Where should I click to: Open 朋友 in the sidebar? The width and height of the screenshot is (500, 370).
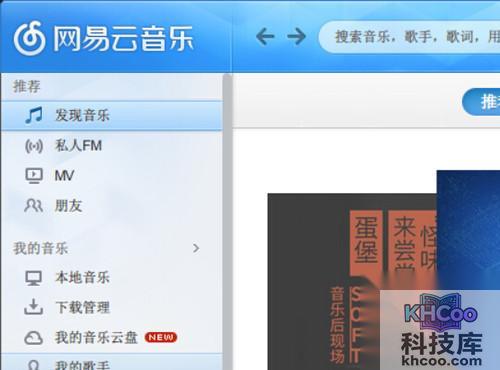click(x=112, y=206)
